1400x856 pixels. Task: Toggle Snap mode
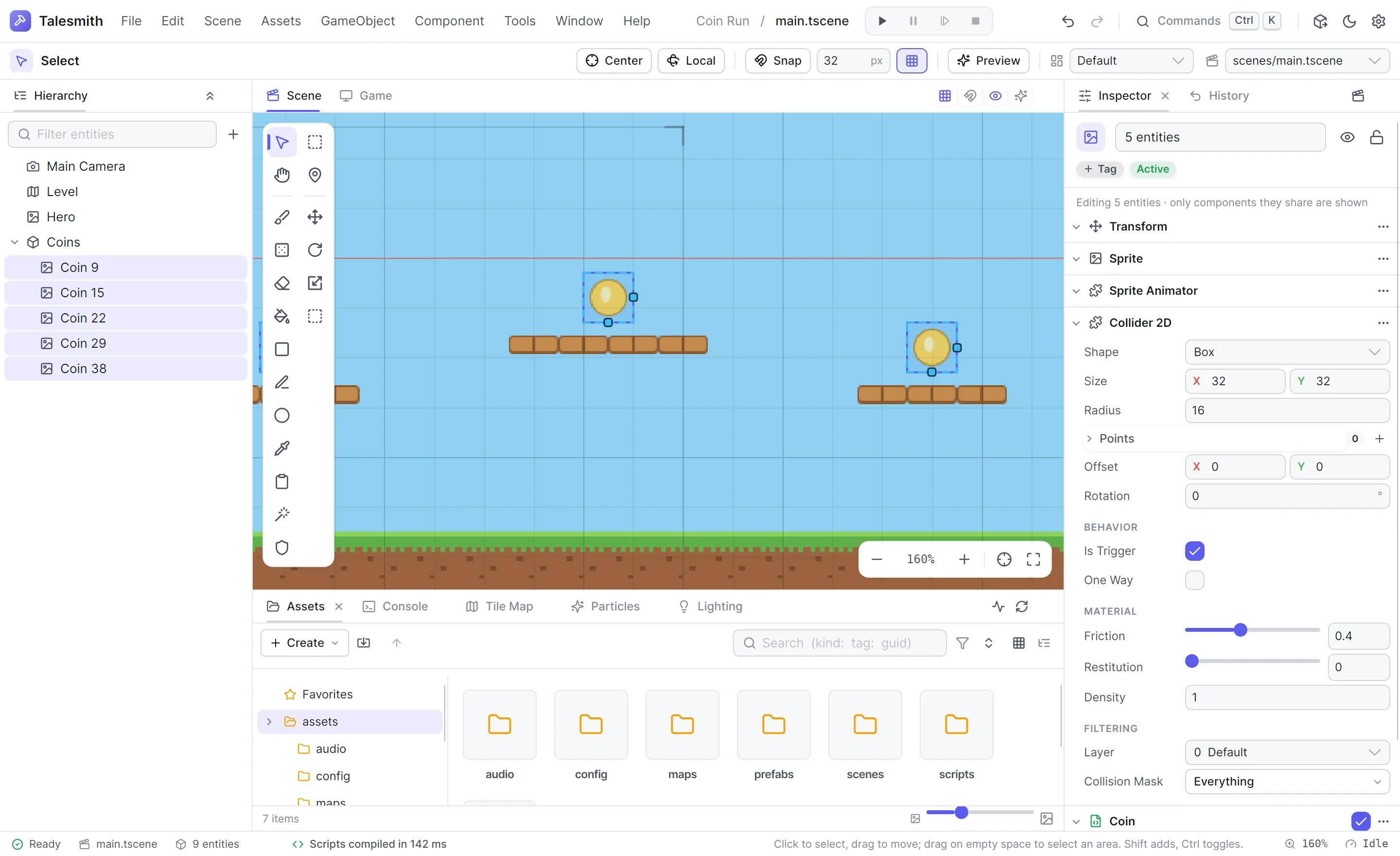pyautogui.click(x=777, y=60)
